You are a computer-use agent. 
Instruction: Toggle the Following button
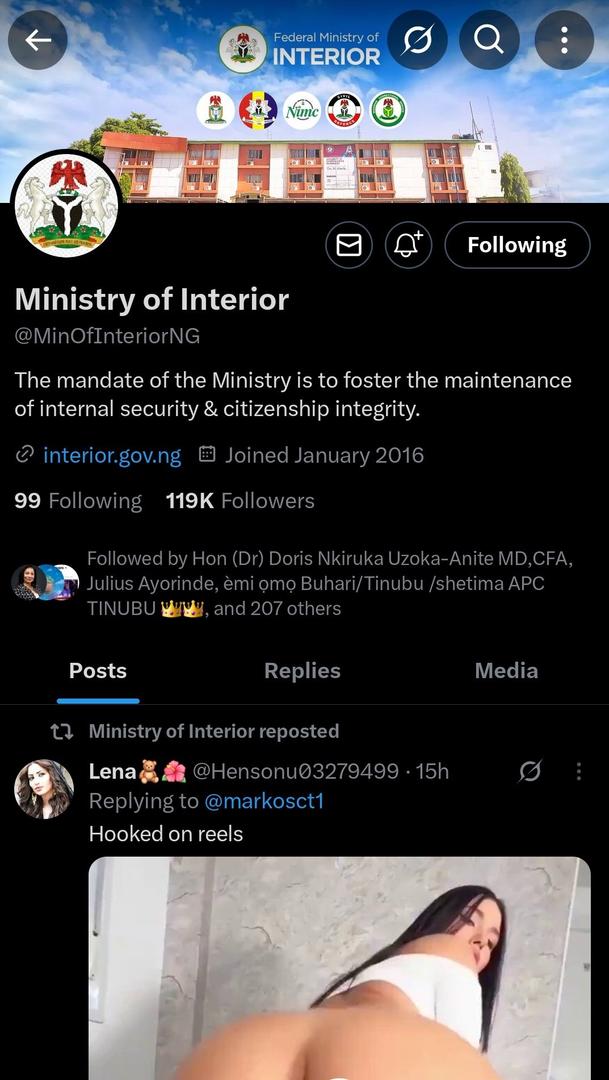pos(516,245)
